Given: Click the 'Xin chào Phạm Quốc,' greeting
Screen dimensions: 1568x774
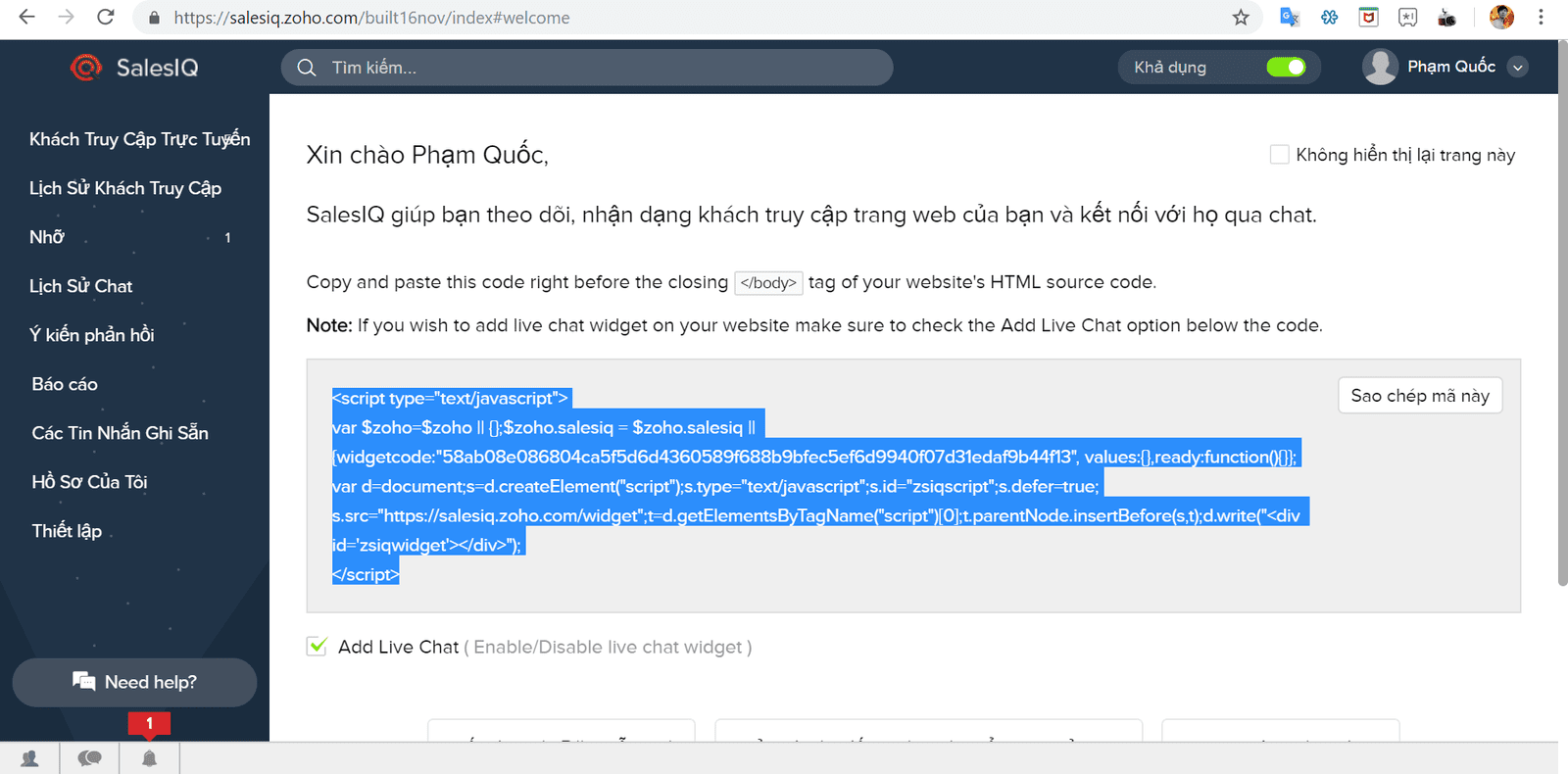Looking at the screenshot, I should [427, 155].
